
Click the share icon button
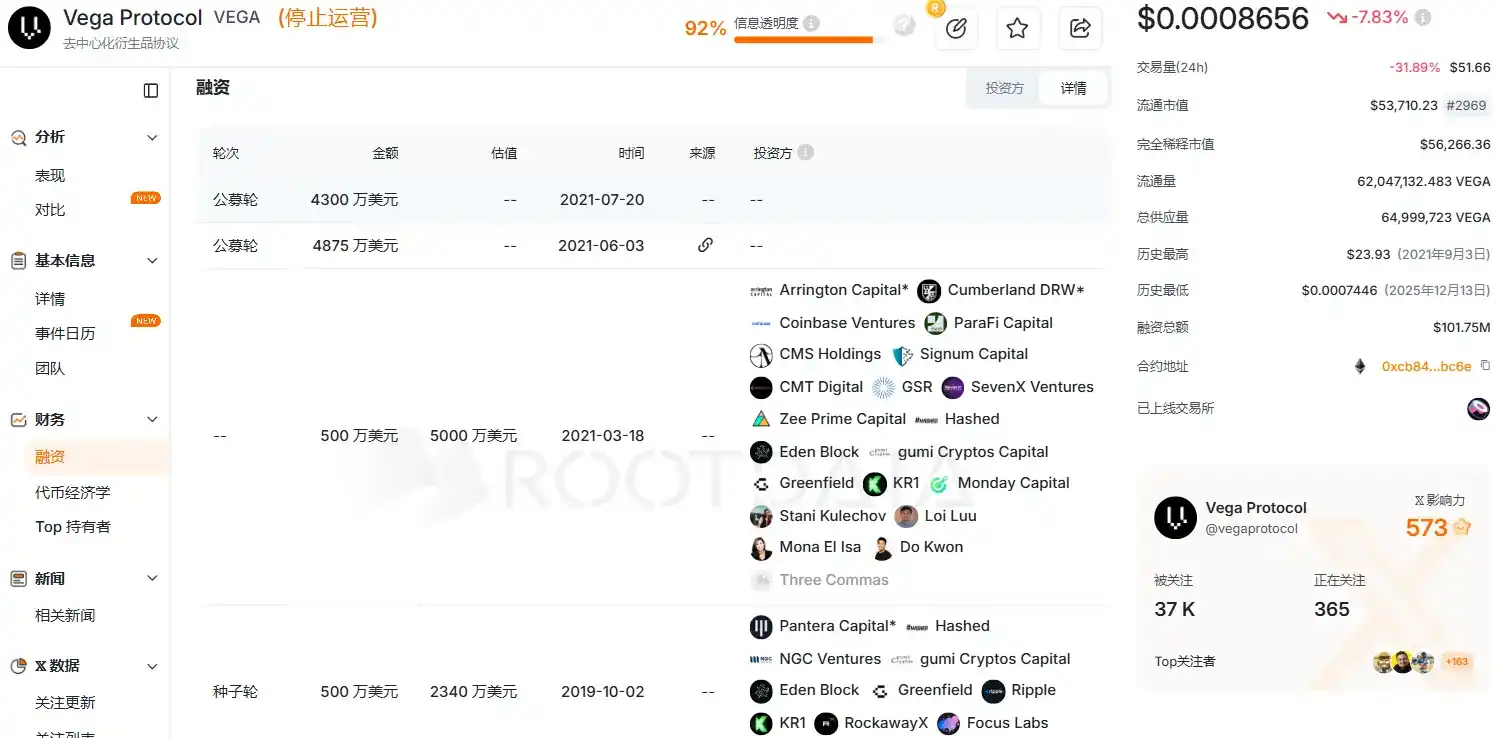coord(1080,29)
